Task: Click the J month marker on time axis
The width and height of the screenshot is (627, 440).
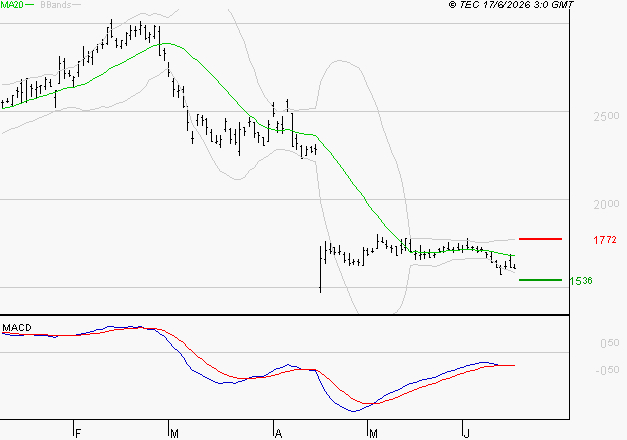Action: [x=466, y=434]
